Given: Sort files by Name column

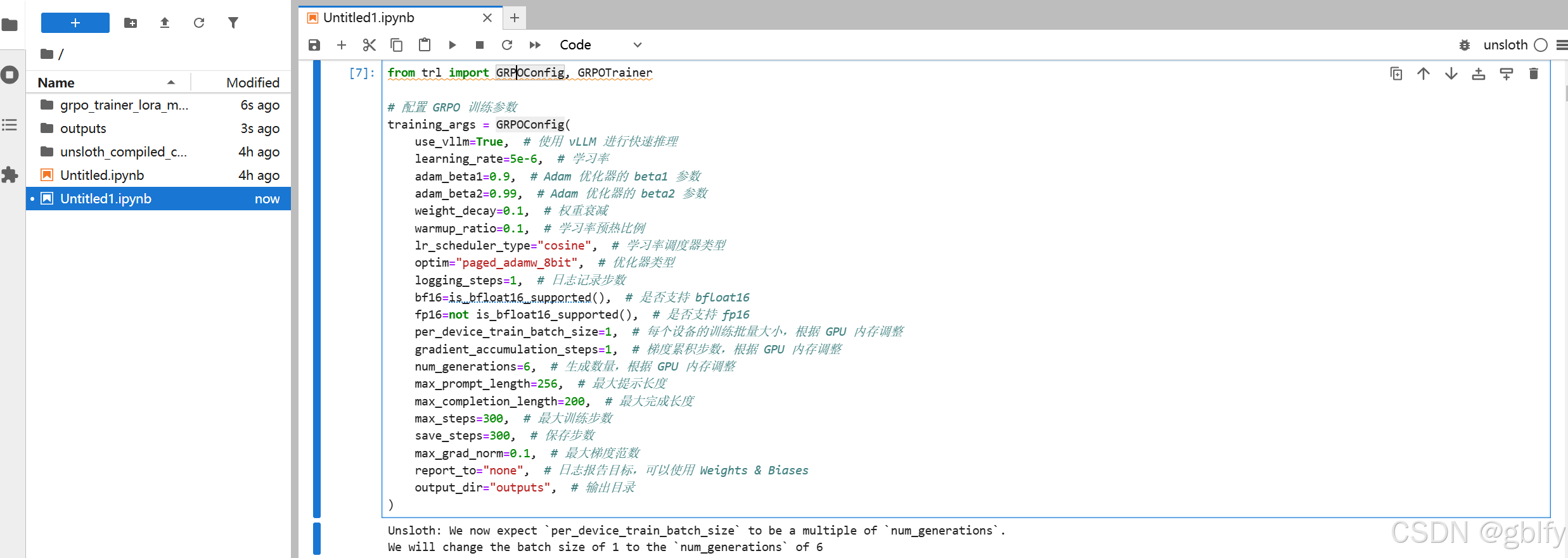Looking at the screenshot, I should [108, 82].
